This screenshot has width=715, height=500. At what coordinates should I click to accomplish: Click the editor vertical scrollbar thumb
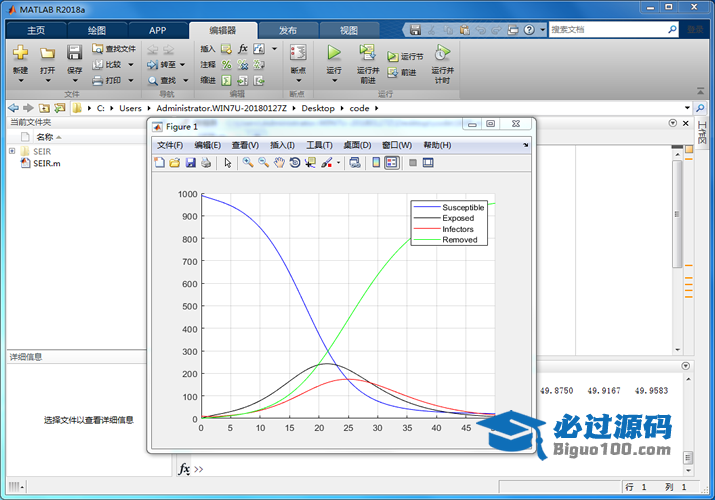[x=677, y=214]
